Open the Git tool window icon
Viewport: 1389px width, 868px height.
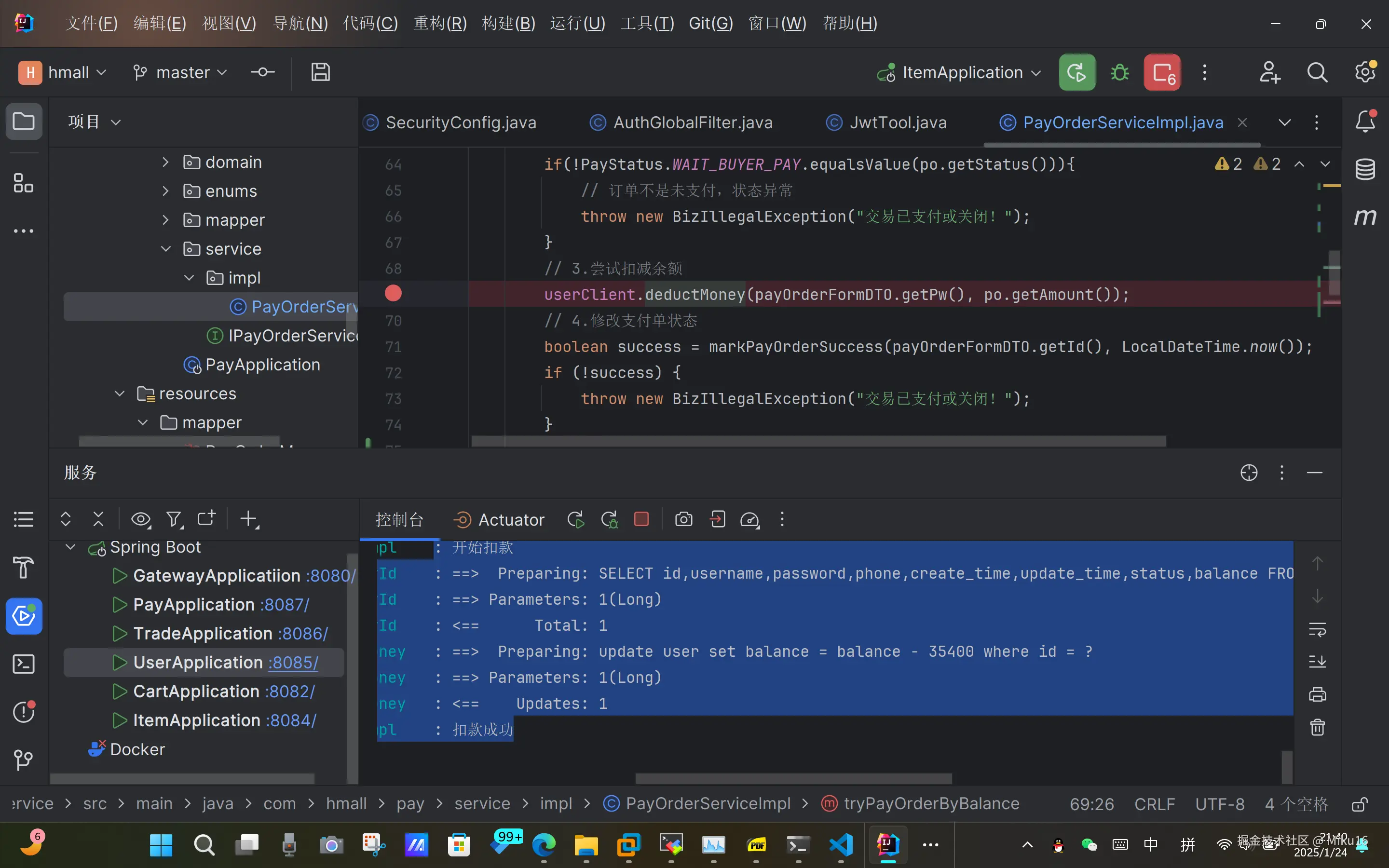(x=24, y=759)
